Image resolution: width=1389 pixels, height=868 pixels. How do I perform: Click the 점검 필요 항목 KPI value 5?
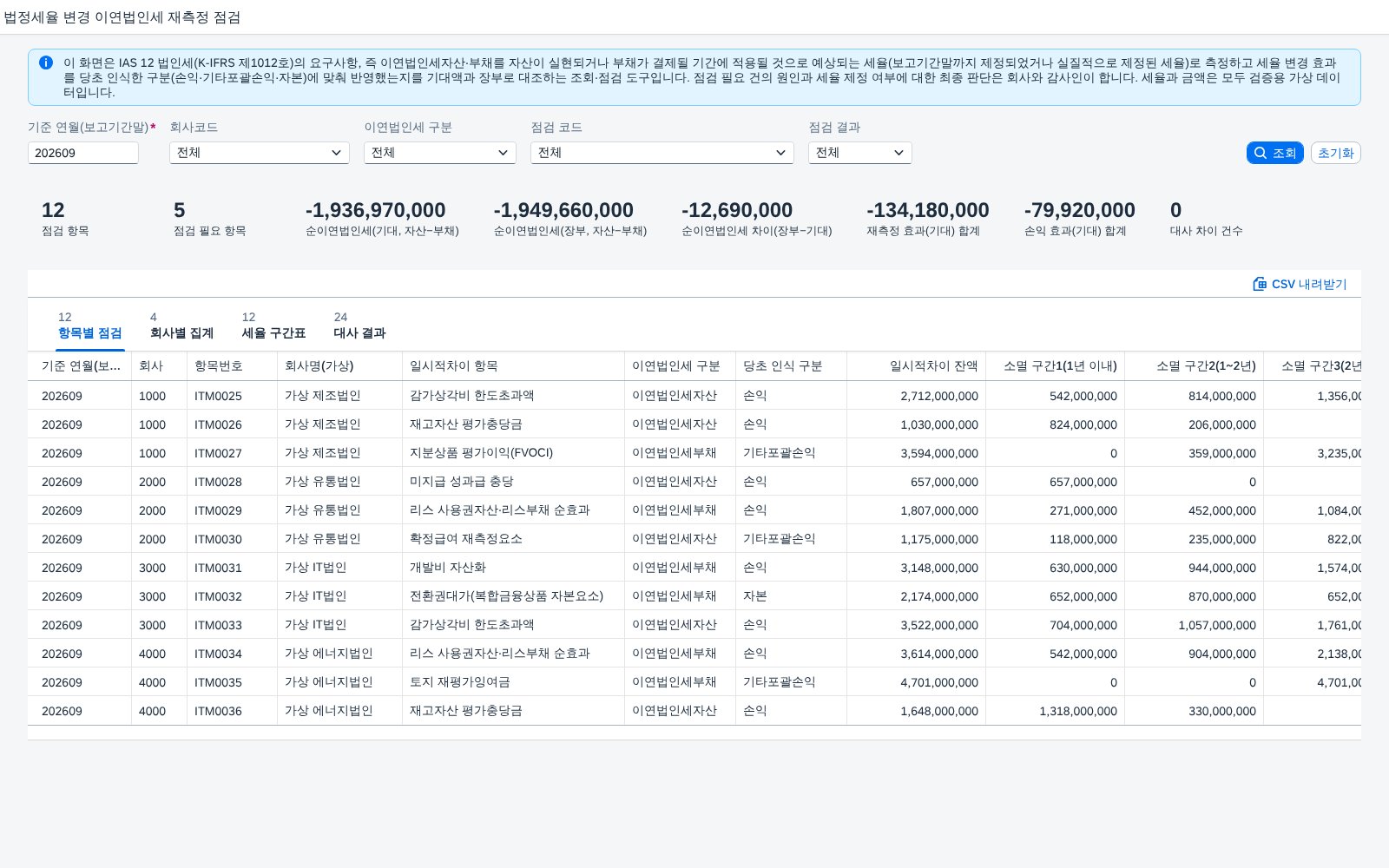(180, 210)
